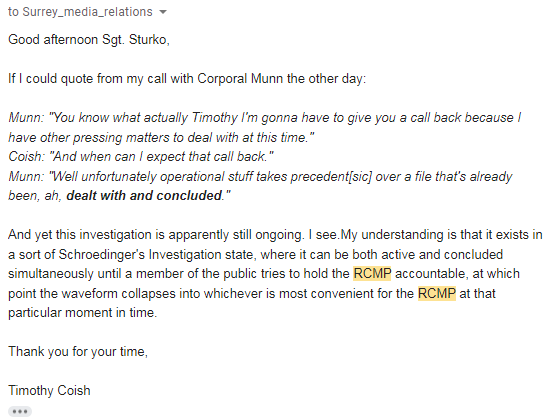Click first highlighted RCMP word
Image resolution: width=550 pixels, height=418 pixels.
coord(372,274)
